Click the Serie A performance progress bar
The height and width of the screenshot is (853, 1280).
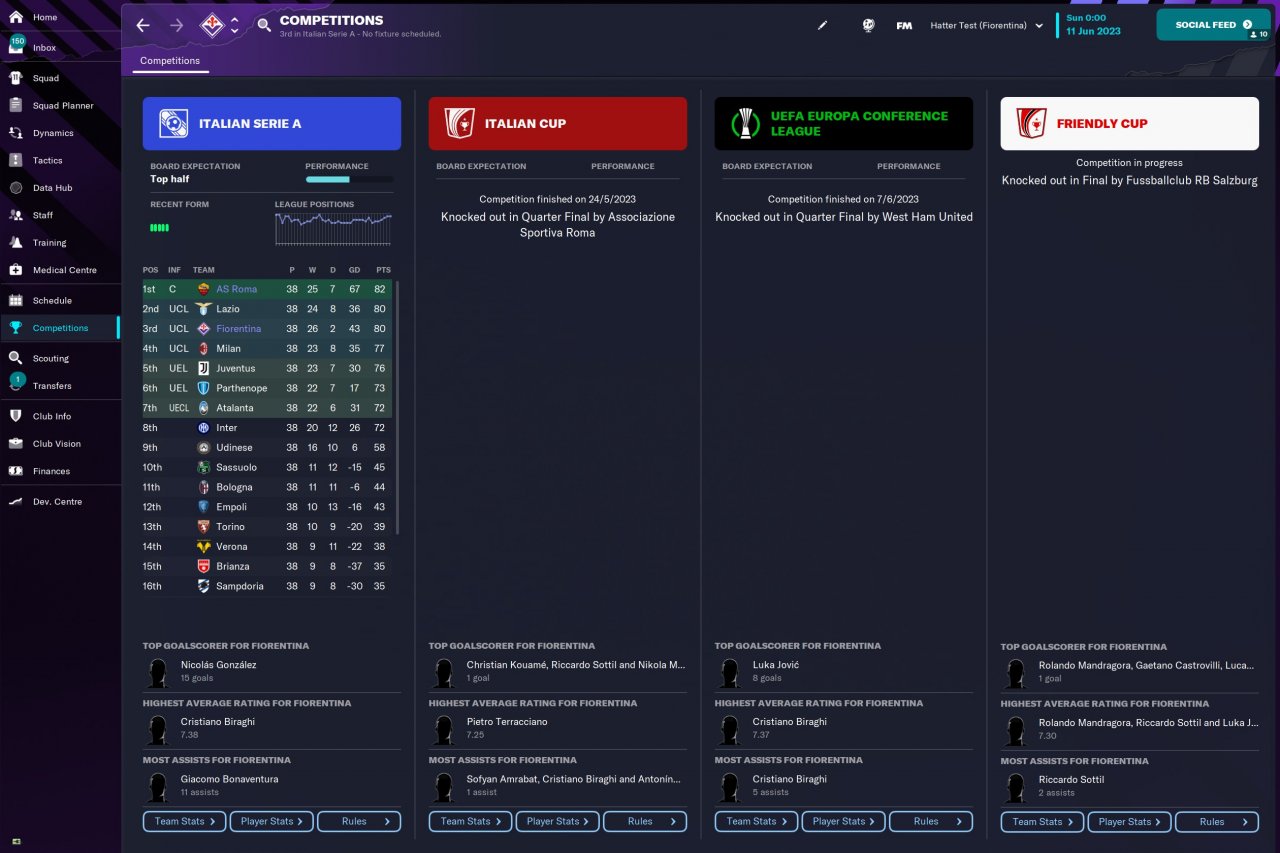click(x=349, y=180)
